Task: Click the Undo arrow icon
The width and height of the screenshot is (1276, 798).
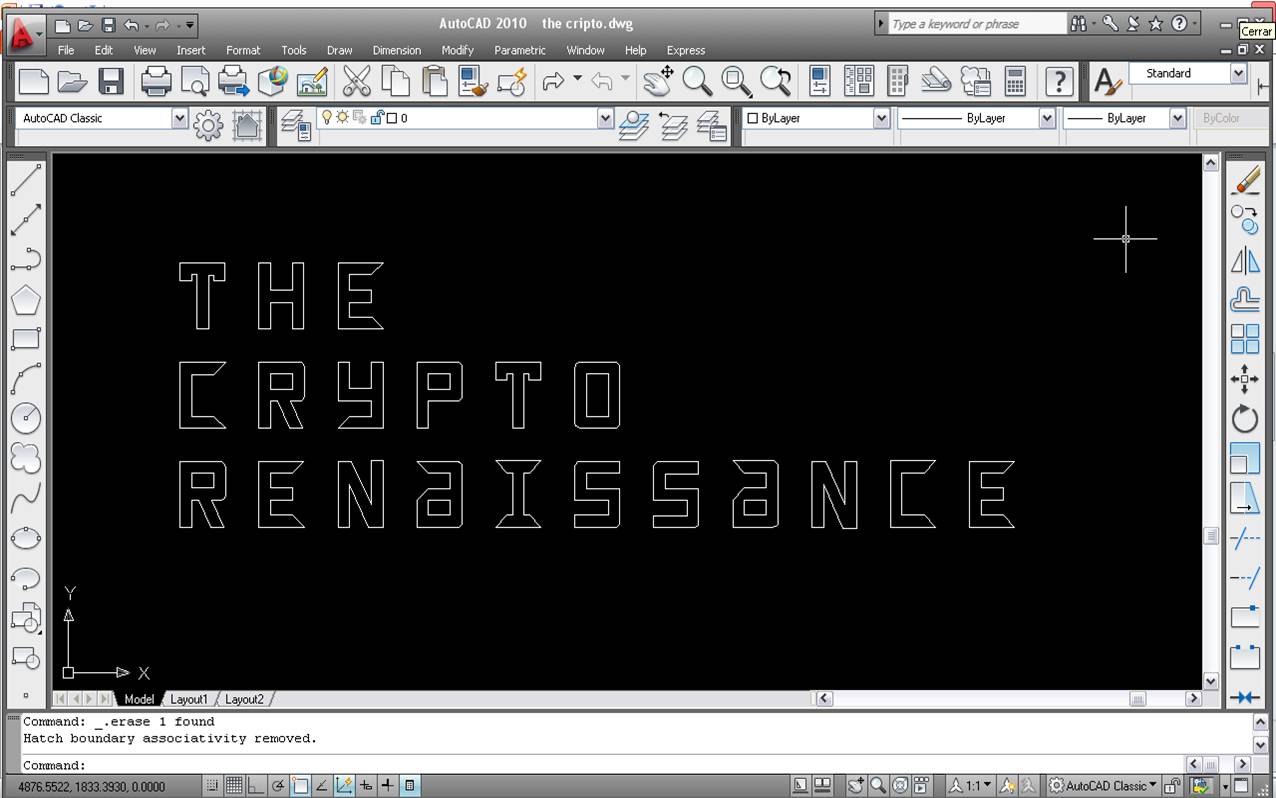Action: click(553, 81)
